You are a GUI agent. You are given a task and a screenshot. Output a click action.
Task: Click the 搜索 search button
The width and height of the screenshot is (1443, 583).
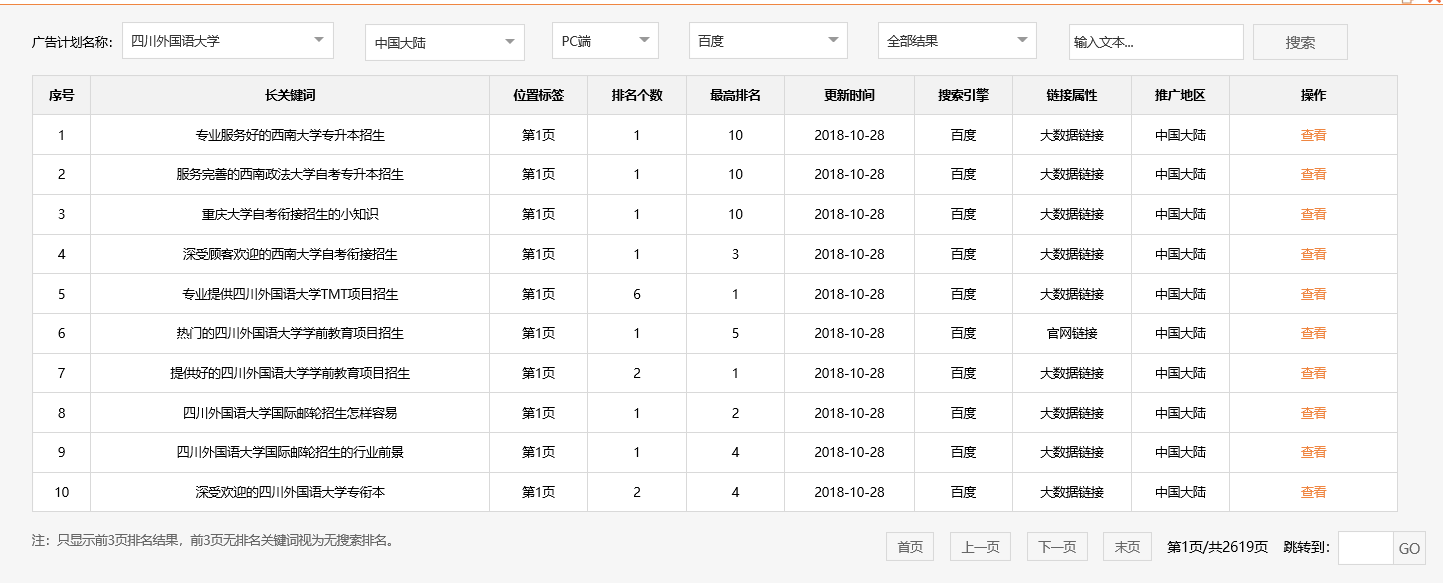(1299, 40)
